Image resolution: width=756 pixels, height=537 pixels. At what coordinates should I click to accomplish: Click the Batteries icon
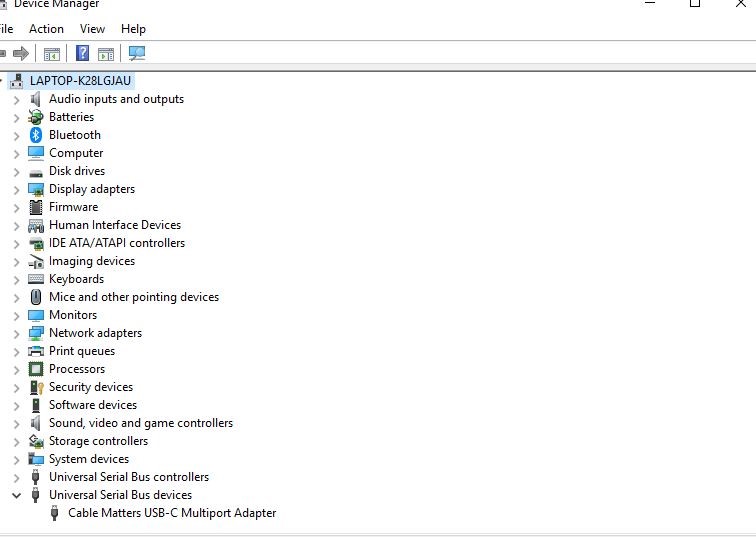point(36,117)
